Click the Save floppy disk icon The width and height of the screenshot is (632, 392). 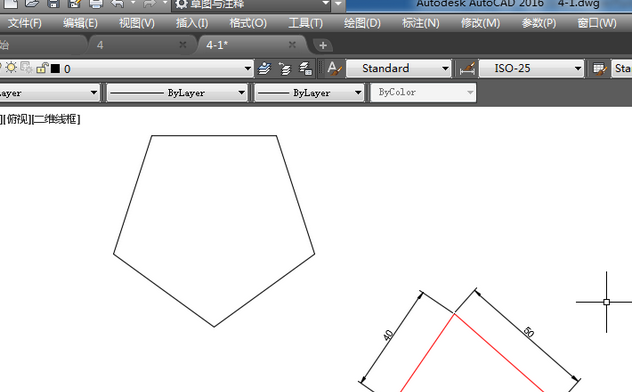(53, 3)
